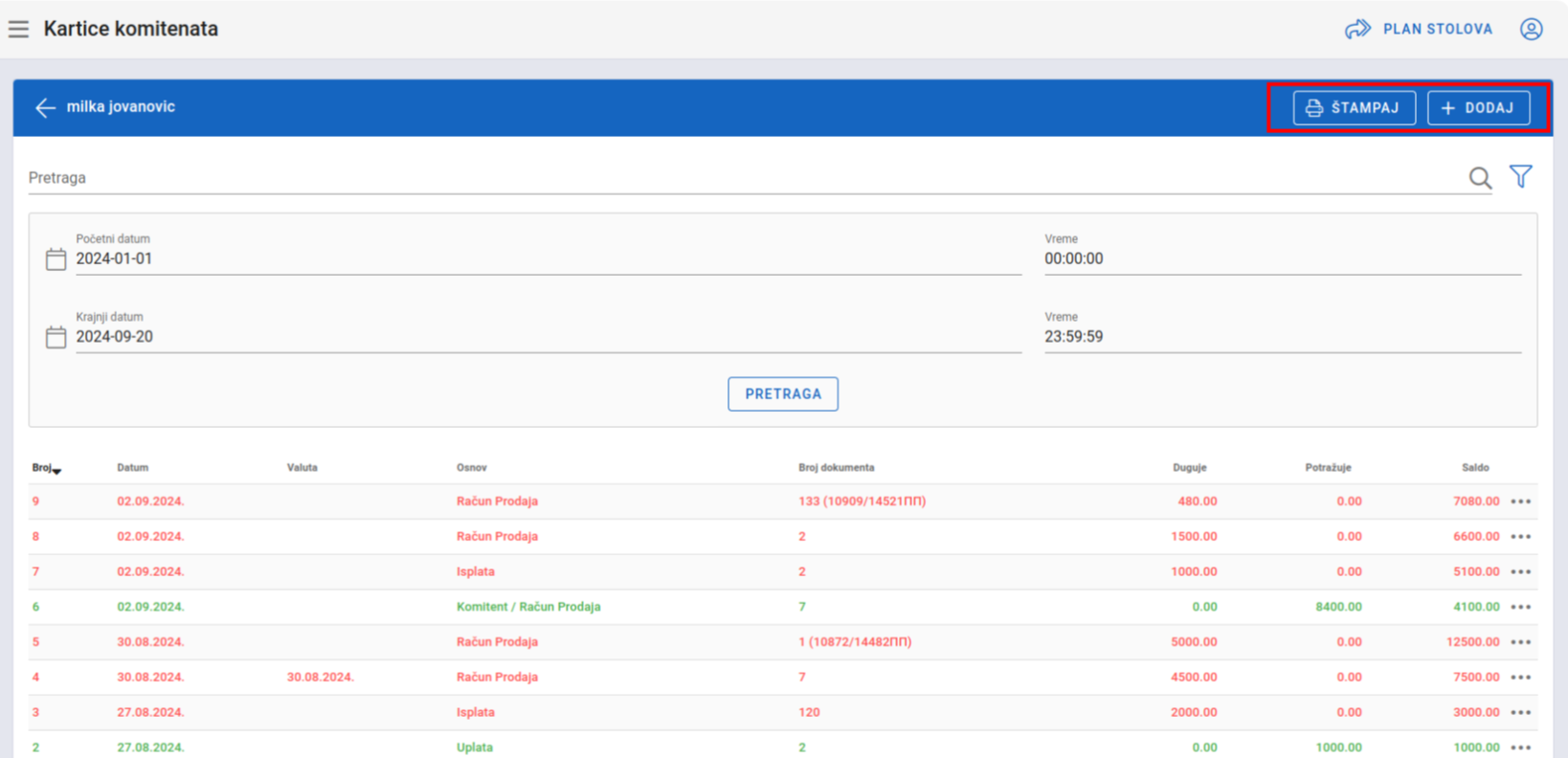Print the card with Štampaj button
The width and height of the screenshot is (1568, 758).
pos(1354,107)
